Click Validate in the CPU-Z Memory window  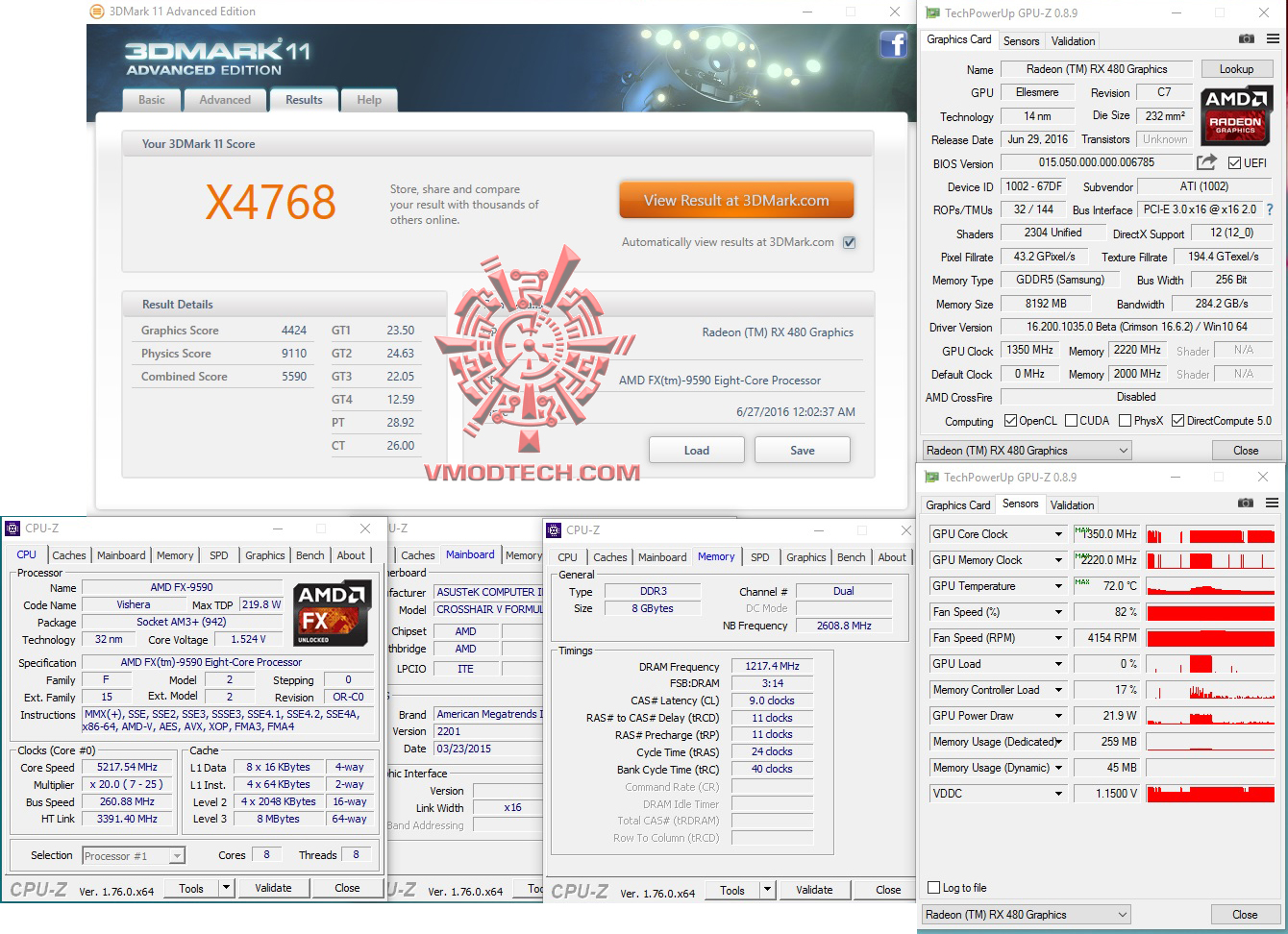click(814, 890)
